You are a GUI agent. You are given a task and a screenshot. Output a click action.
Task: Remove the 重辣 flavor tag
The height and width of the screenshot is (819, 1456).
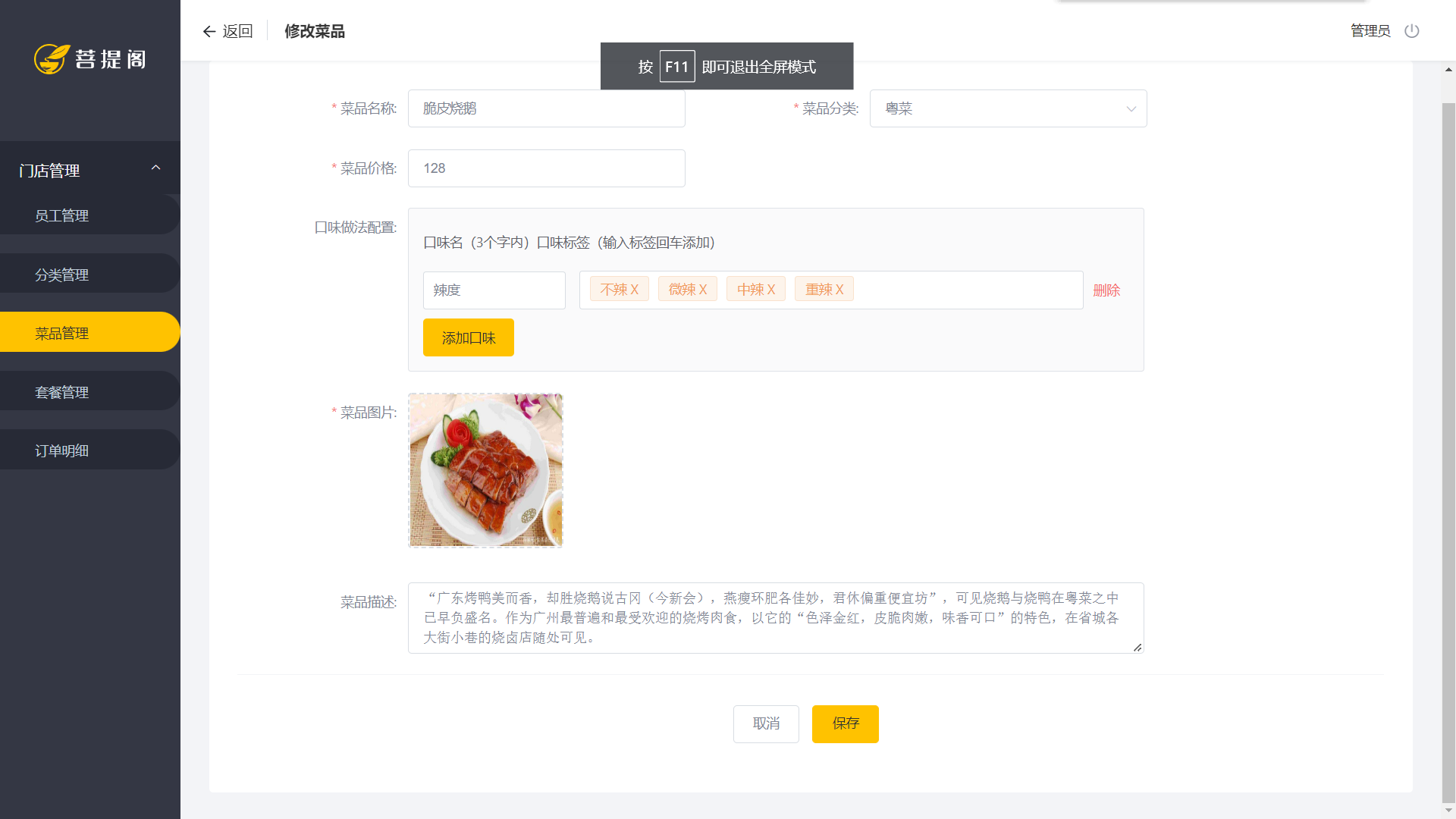[x=839, y=290]
